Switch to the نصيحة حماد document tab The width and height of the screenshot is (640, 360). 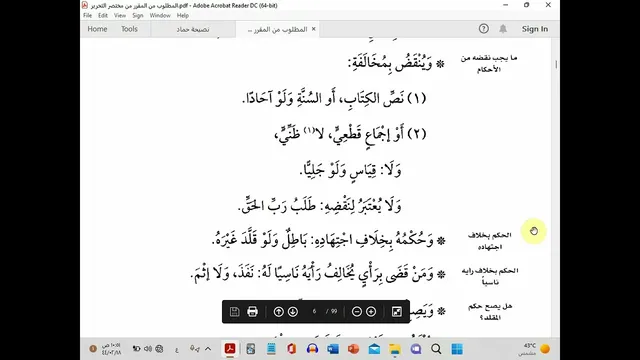click(193, 29)
